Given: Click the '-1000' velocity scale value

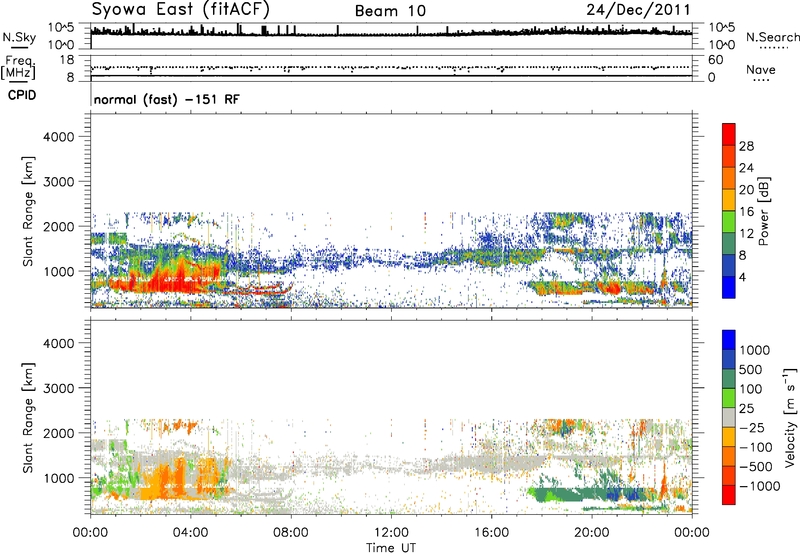Looking at the screenshot, I should click(x=759, y=486).
